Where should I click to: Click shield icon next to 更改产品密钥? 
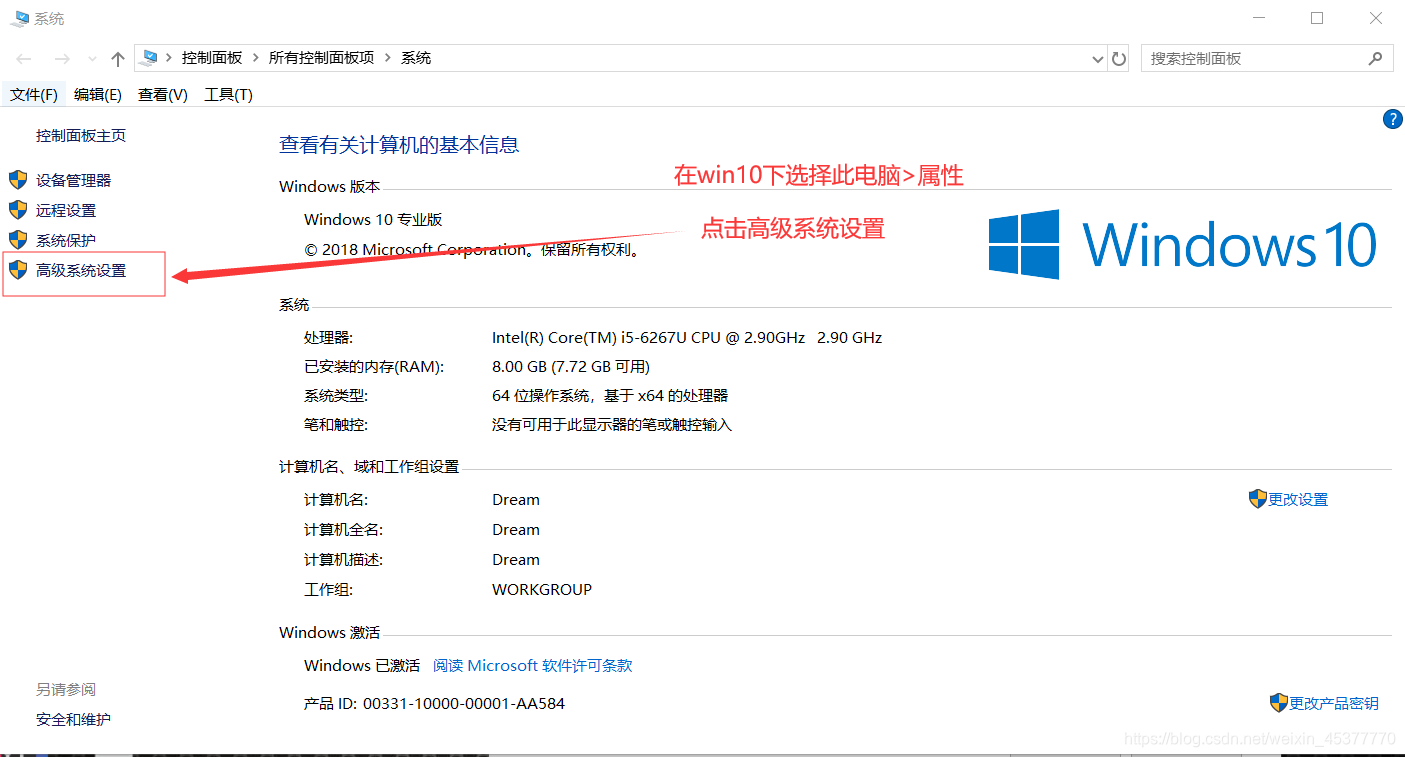pyautogui.click(x=1279, y=703)
